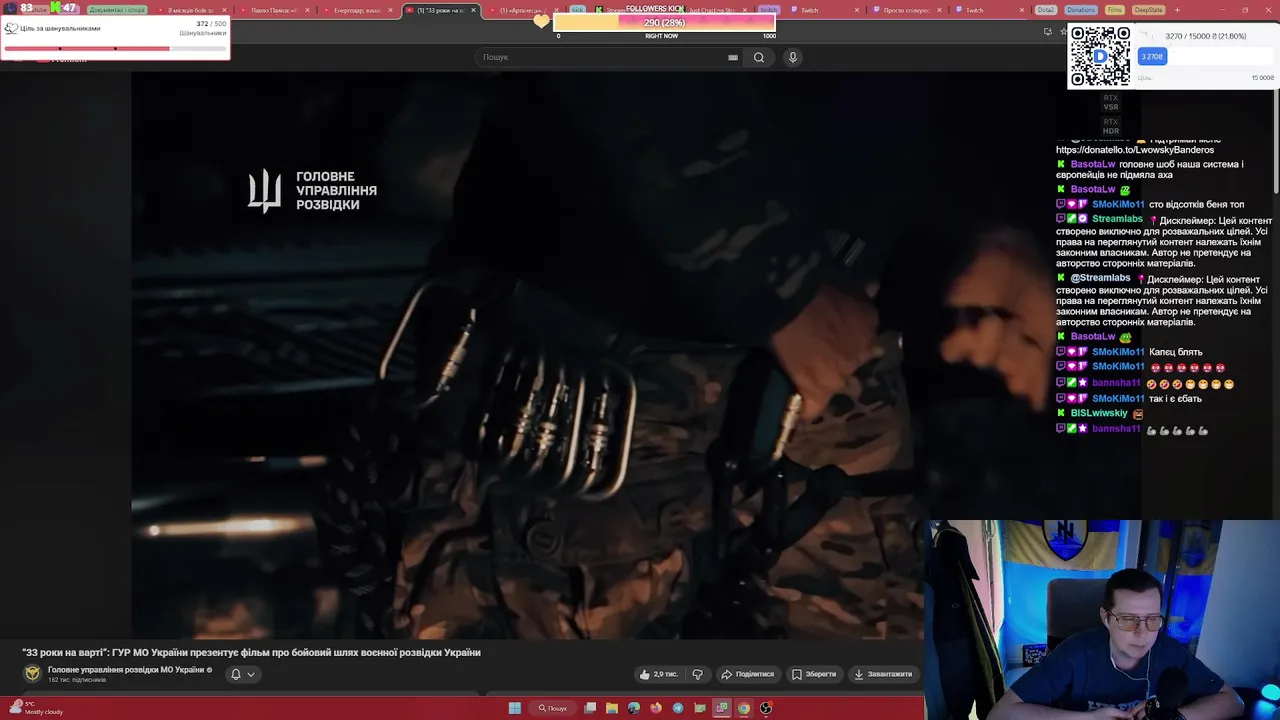Open the on-screen keyboard icon in search
Image resolution: width=1280 pixels, height=720 pixels.
(733, 57)
